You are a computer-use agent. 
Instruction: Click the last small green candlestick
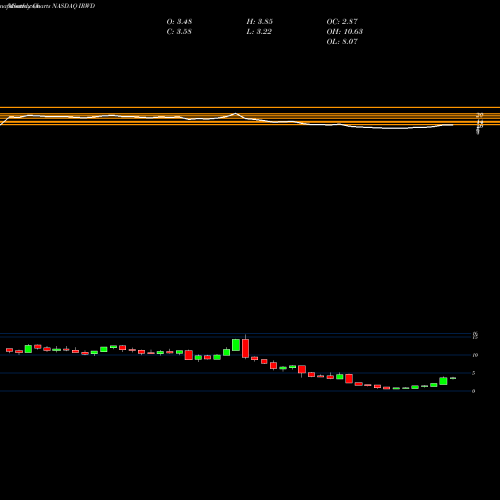tap(453, 378)
